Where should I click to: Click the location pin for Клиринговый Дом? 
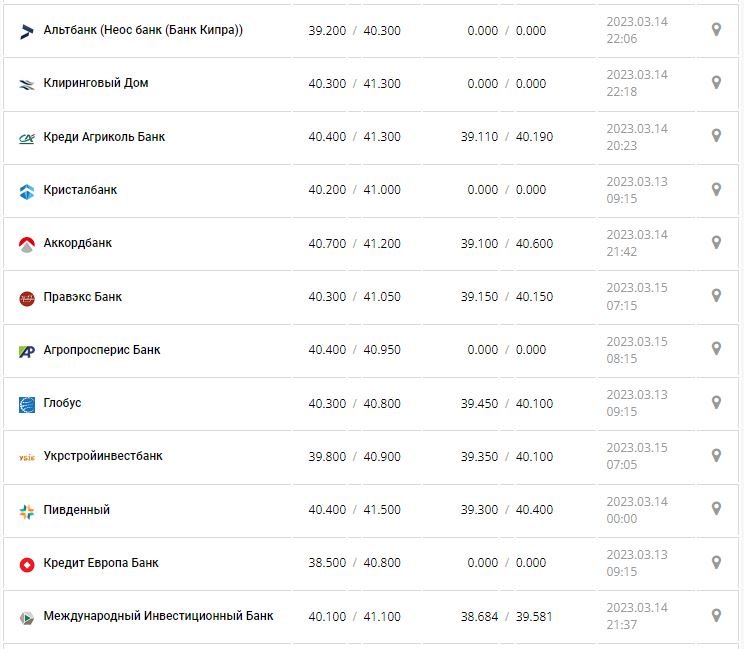716,83
